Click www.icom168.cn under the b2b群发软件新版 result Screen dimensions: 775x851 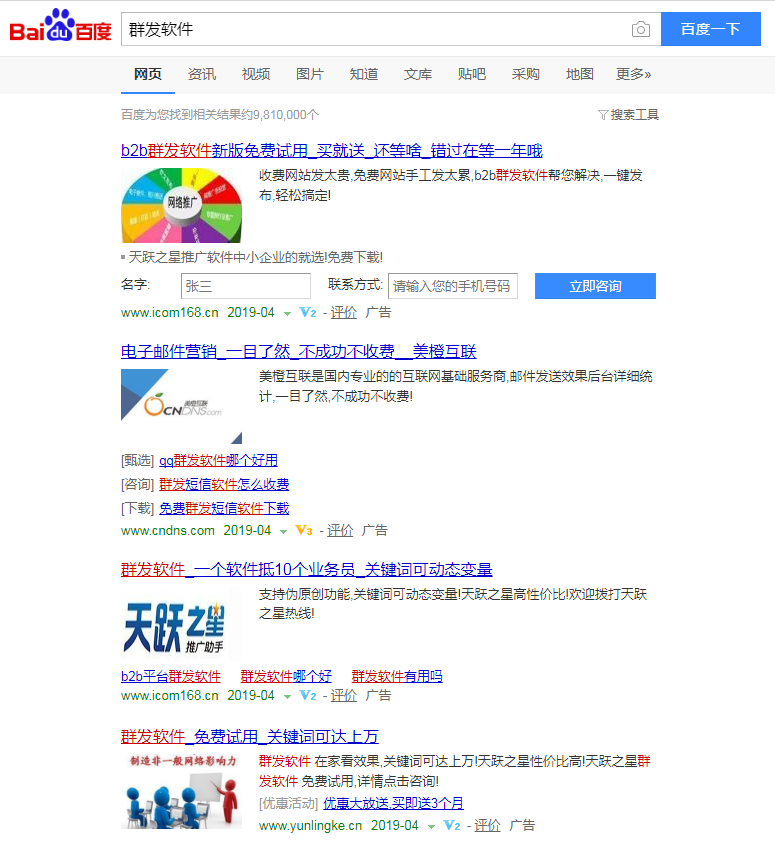coord(170,313)
